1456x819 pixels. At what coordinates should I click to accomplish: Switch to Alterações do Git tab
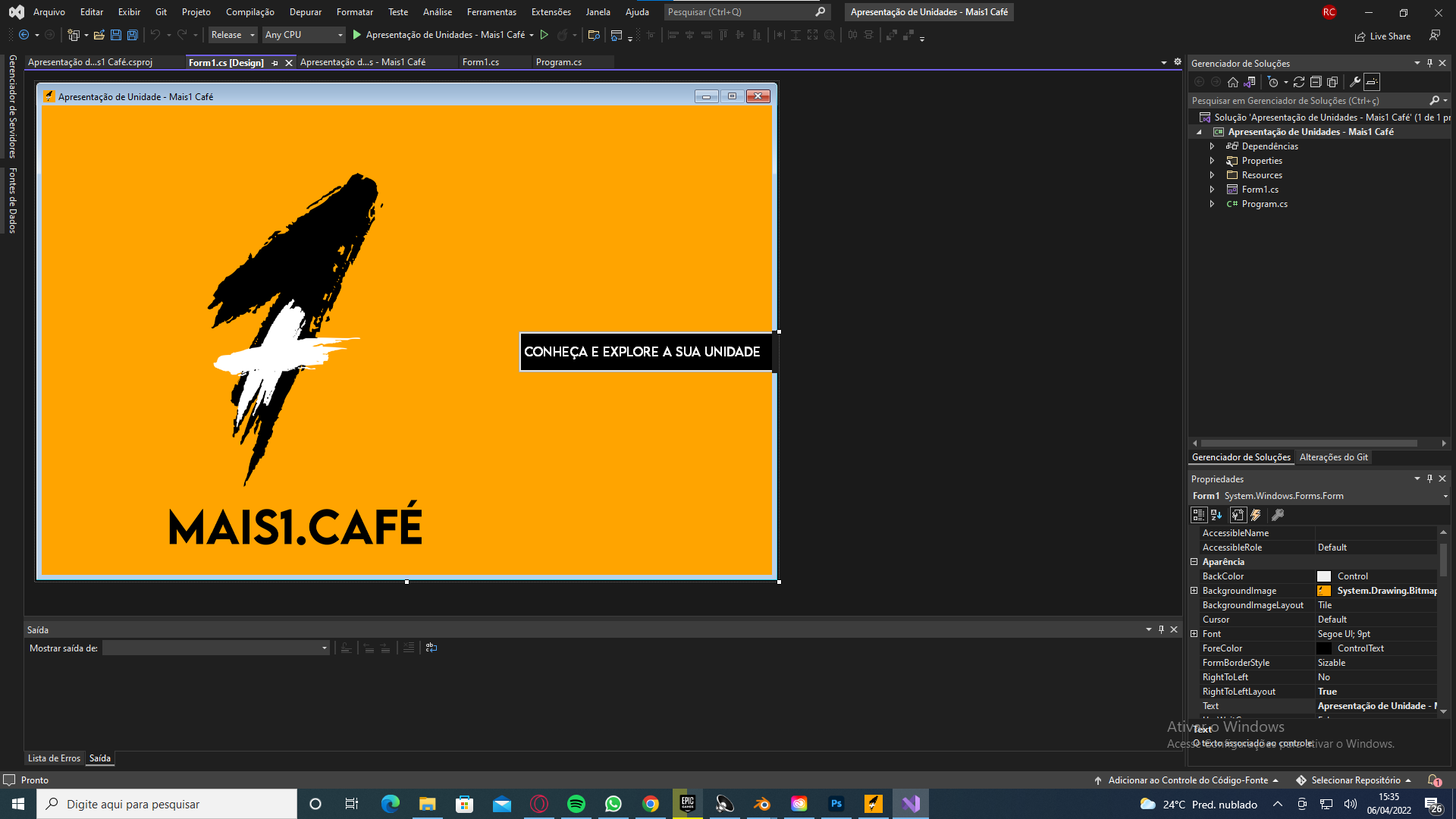[1334, 457]
